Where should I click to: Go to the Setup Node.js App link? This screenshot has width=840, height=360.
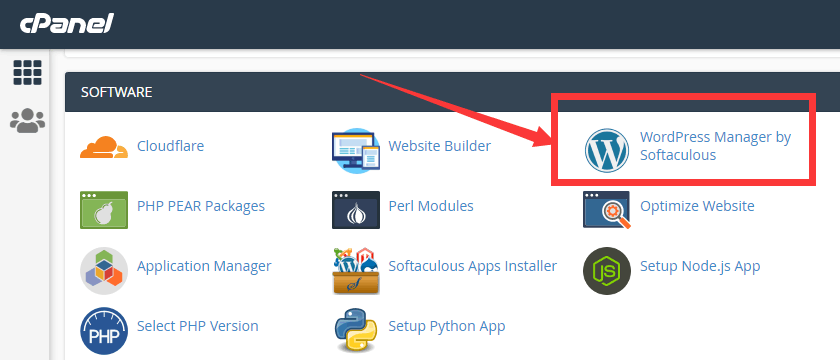[700, 266]
